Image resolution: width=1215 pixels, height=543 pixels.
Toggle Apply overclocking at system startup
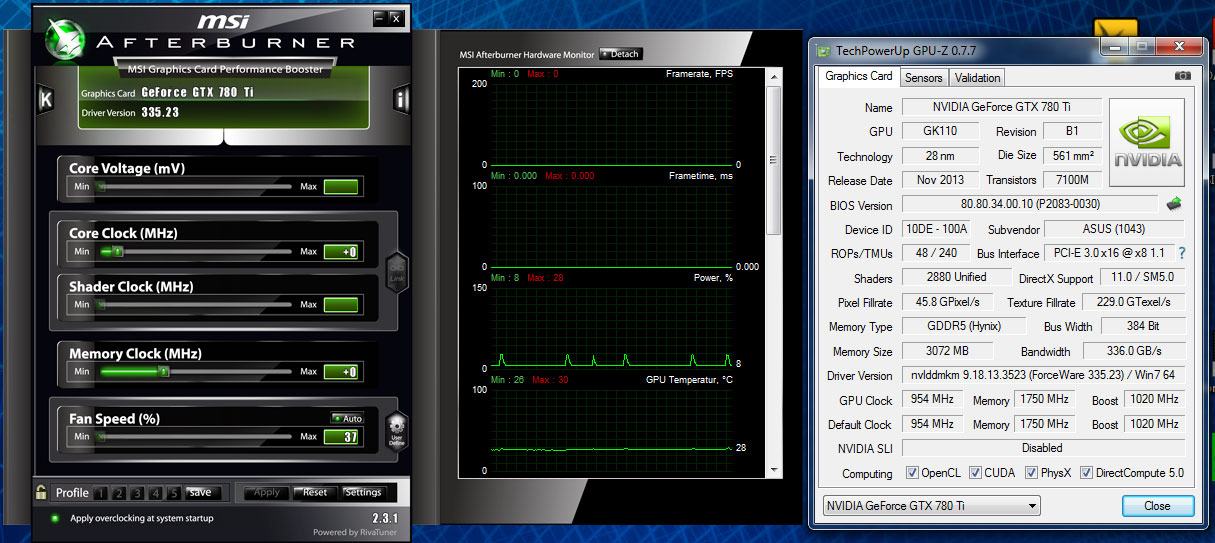[56, 518]
